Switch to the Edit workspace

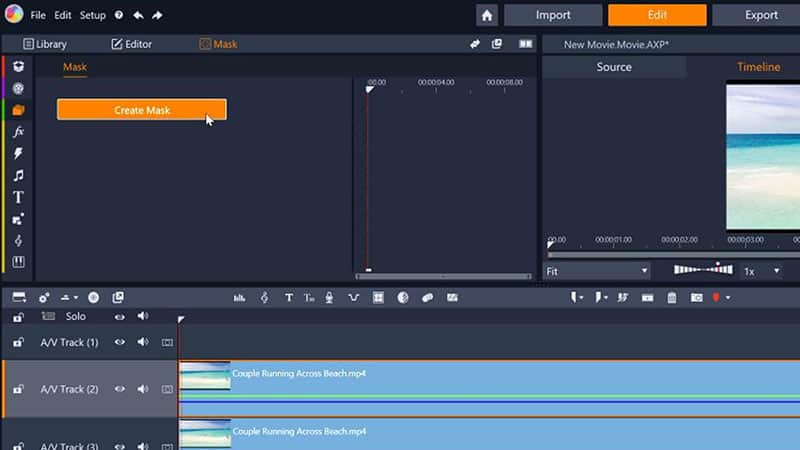(x=657, y=15)
